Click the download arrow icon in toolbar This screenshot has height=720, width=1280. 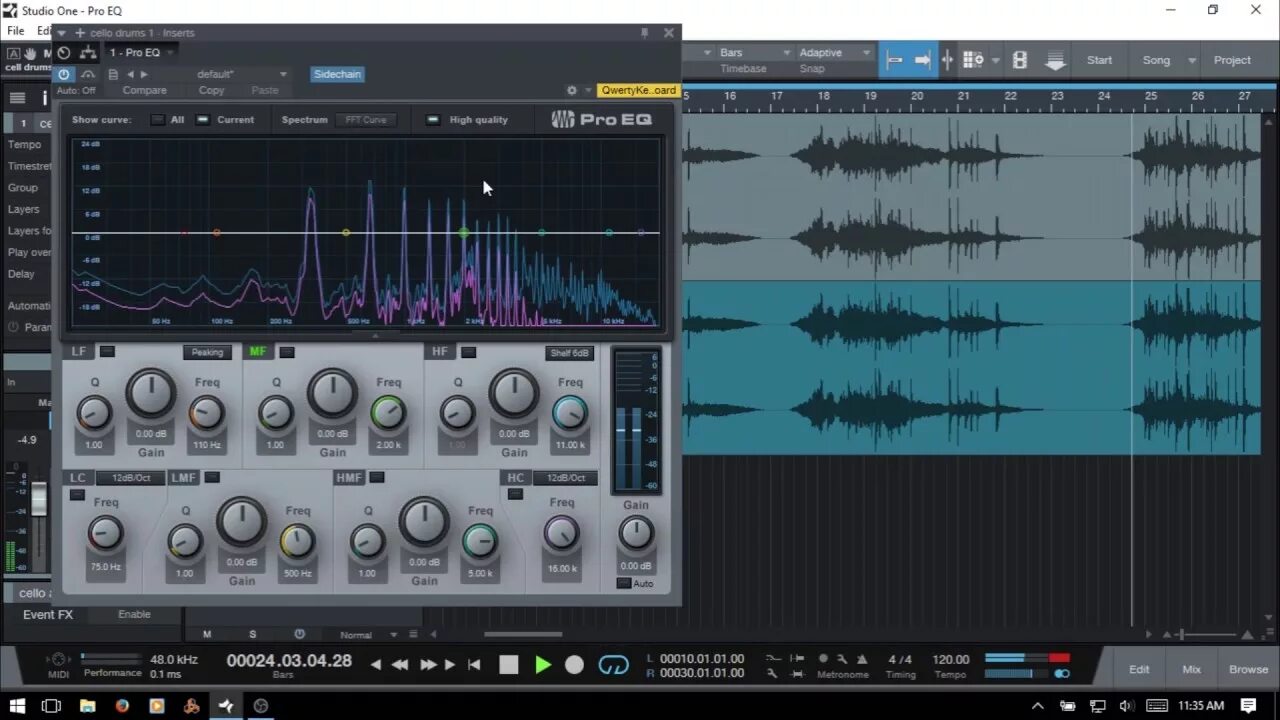click(x=1055, y=61)
